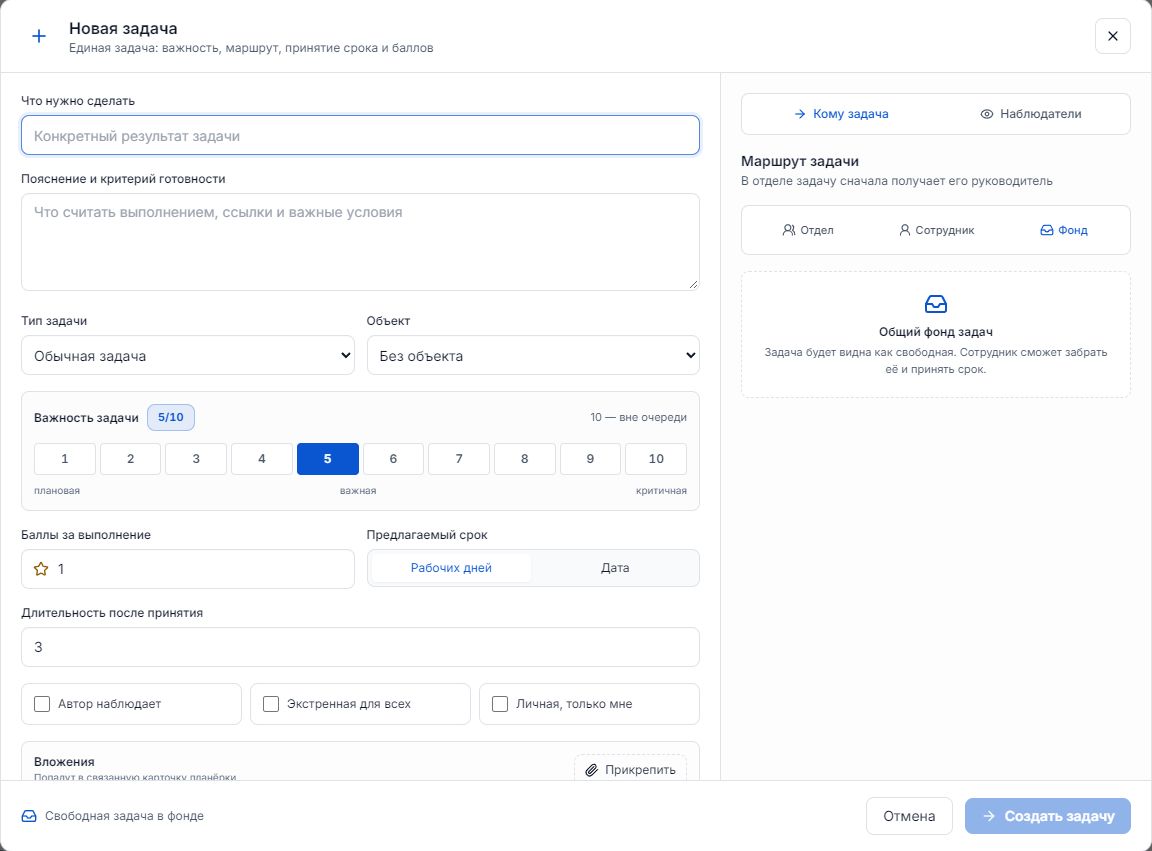
Task: Click the footer inbox icon near Свободная задача
Action: 29,816
